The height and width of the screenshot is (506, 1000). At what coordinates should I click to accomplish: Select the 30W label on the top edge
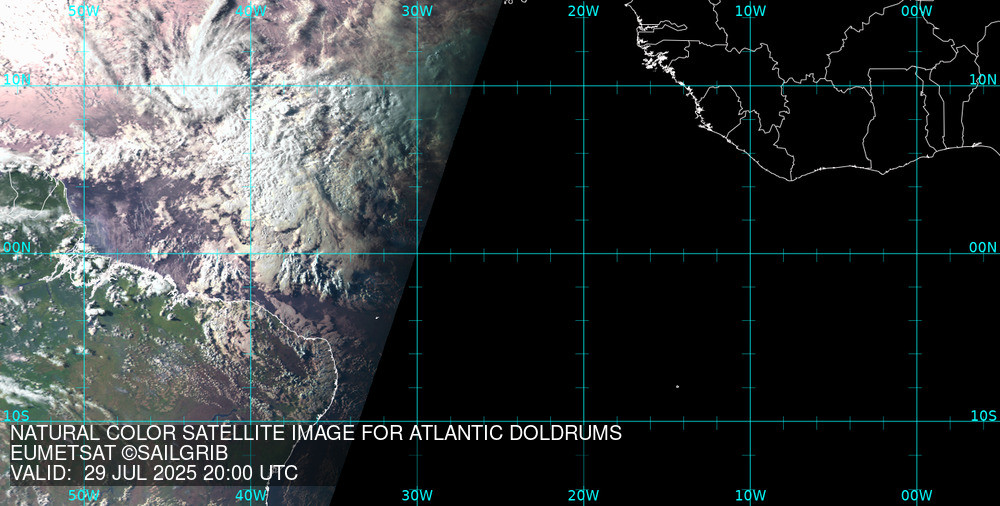click(x=417, y=11)
